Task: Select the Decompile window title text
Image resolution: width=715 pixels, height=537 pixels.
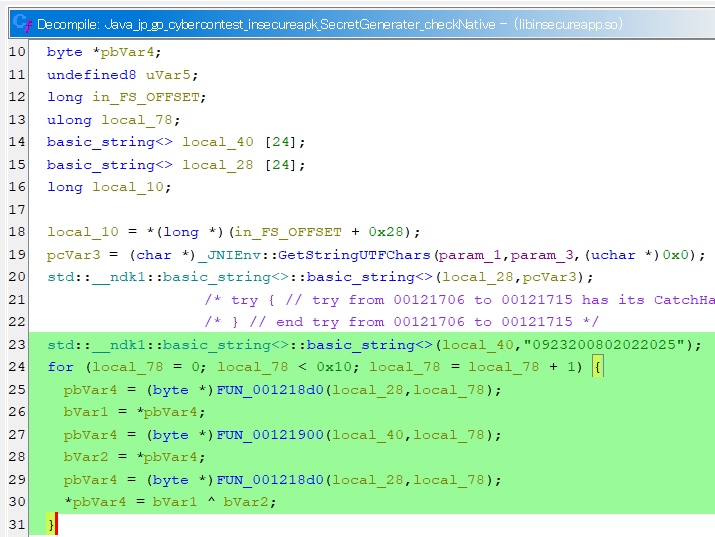Action: point(330,24)
